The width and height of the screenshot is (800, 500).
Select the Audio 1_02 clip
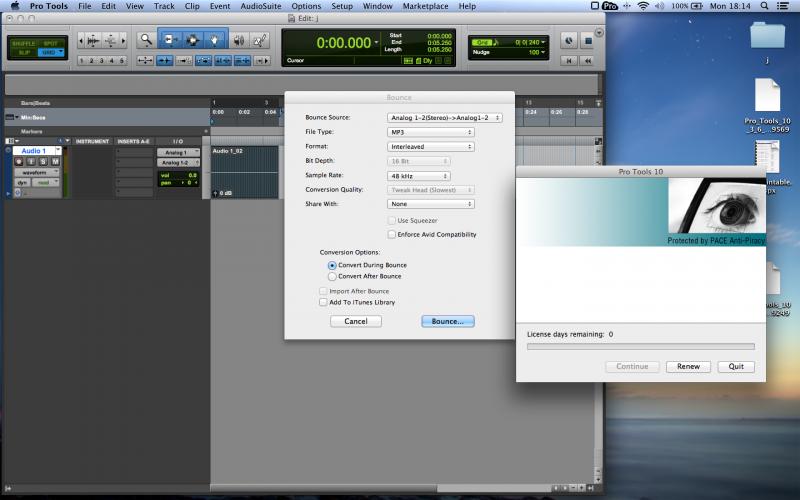point(245,172)
